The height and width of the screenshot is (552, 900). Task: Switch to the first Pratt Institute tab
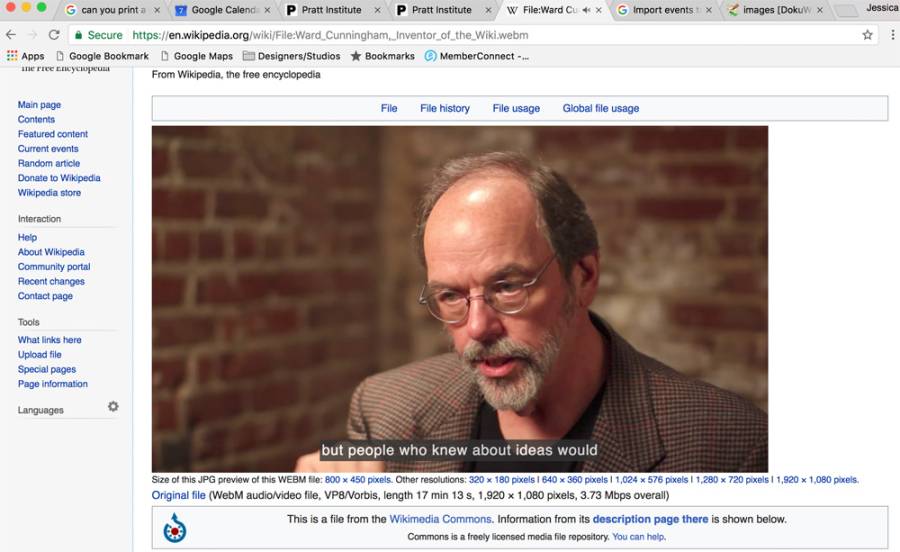click(x=331, y=10)
